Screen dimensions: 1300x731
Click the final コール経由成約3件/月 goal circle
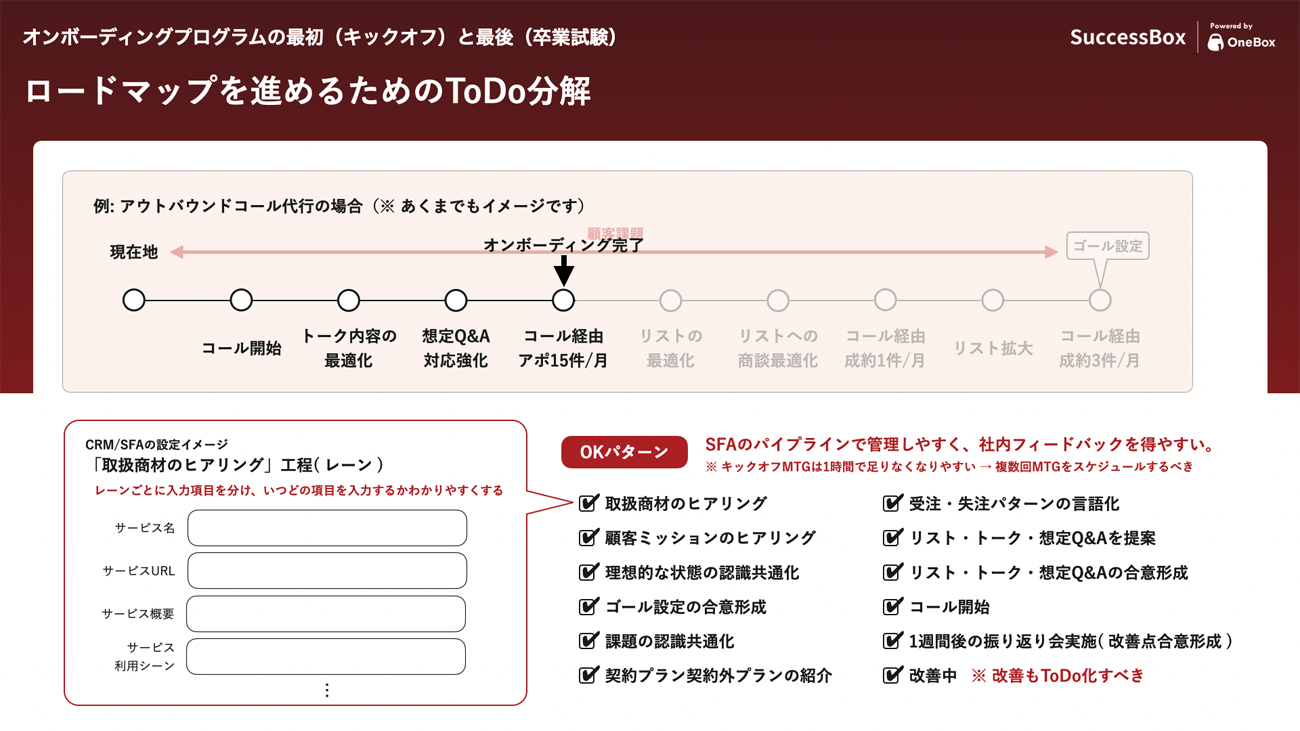(1100, 300)
